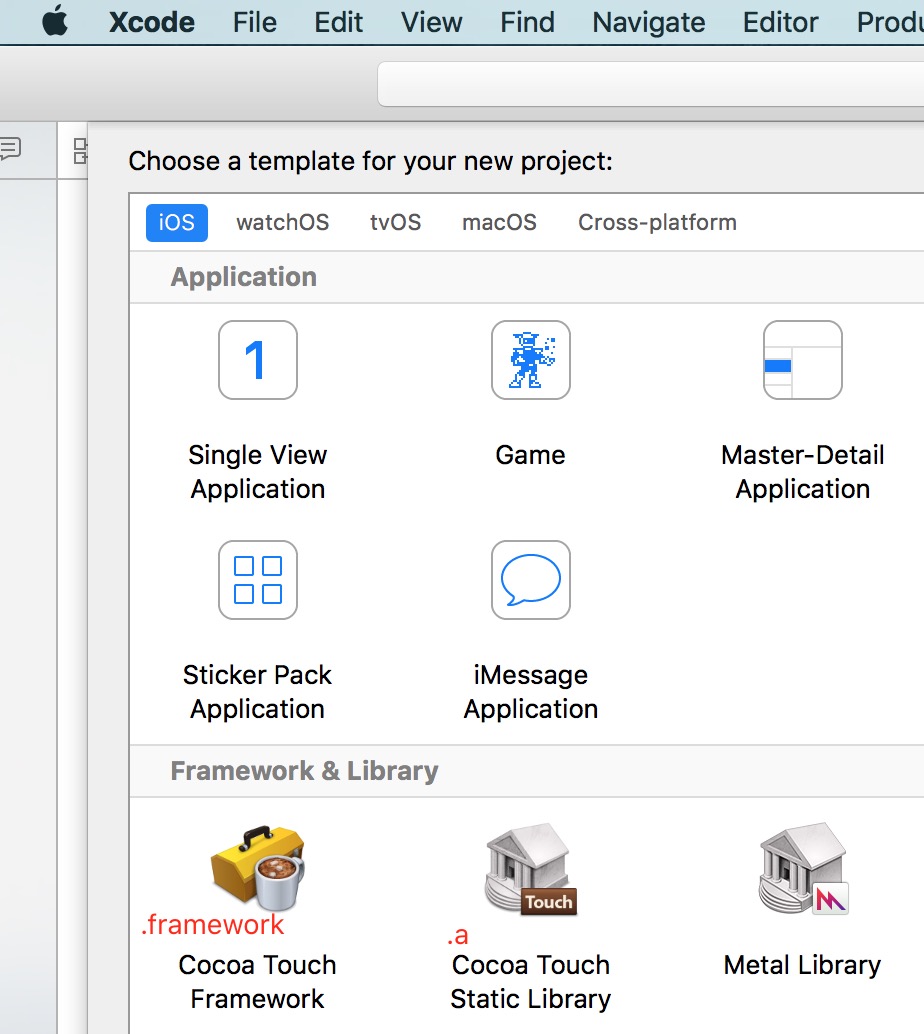Switch to the watchOS tab

pos(282,223)
